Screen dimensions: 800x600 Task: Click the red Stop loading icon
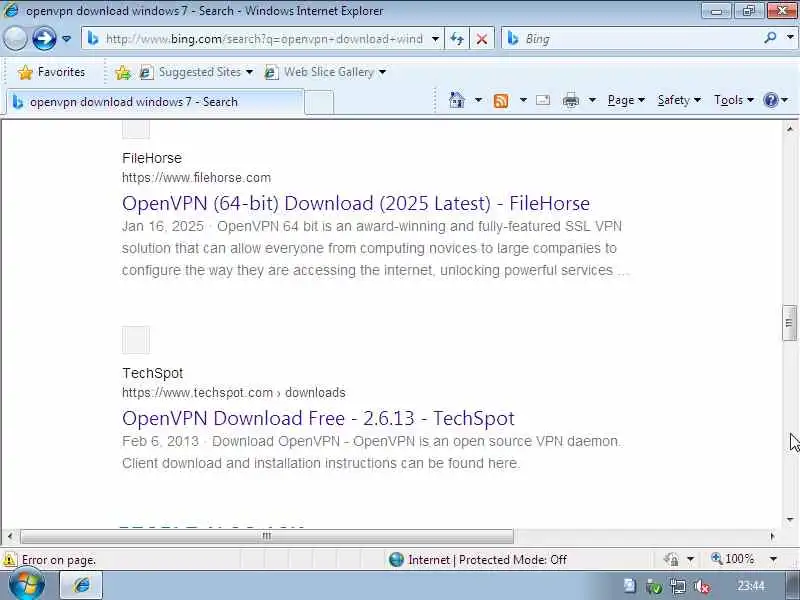click(481, 39)
